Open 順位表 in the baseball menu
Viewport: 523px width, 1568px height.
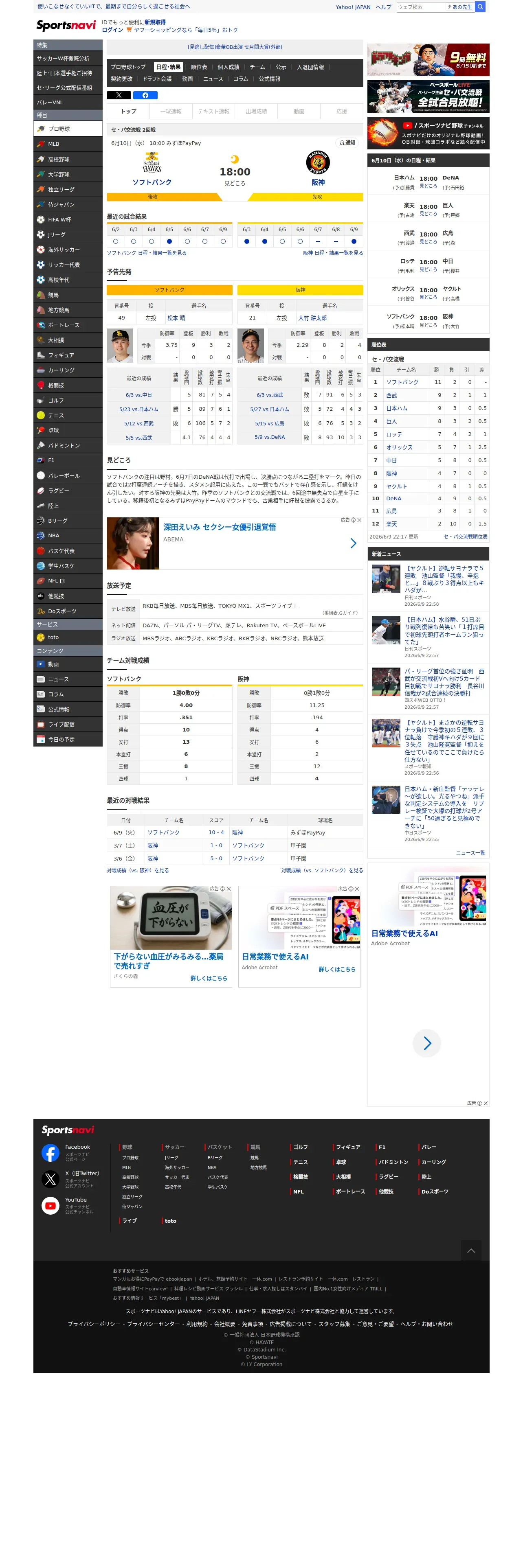pos(199,67)
